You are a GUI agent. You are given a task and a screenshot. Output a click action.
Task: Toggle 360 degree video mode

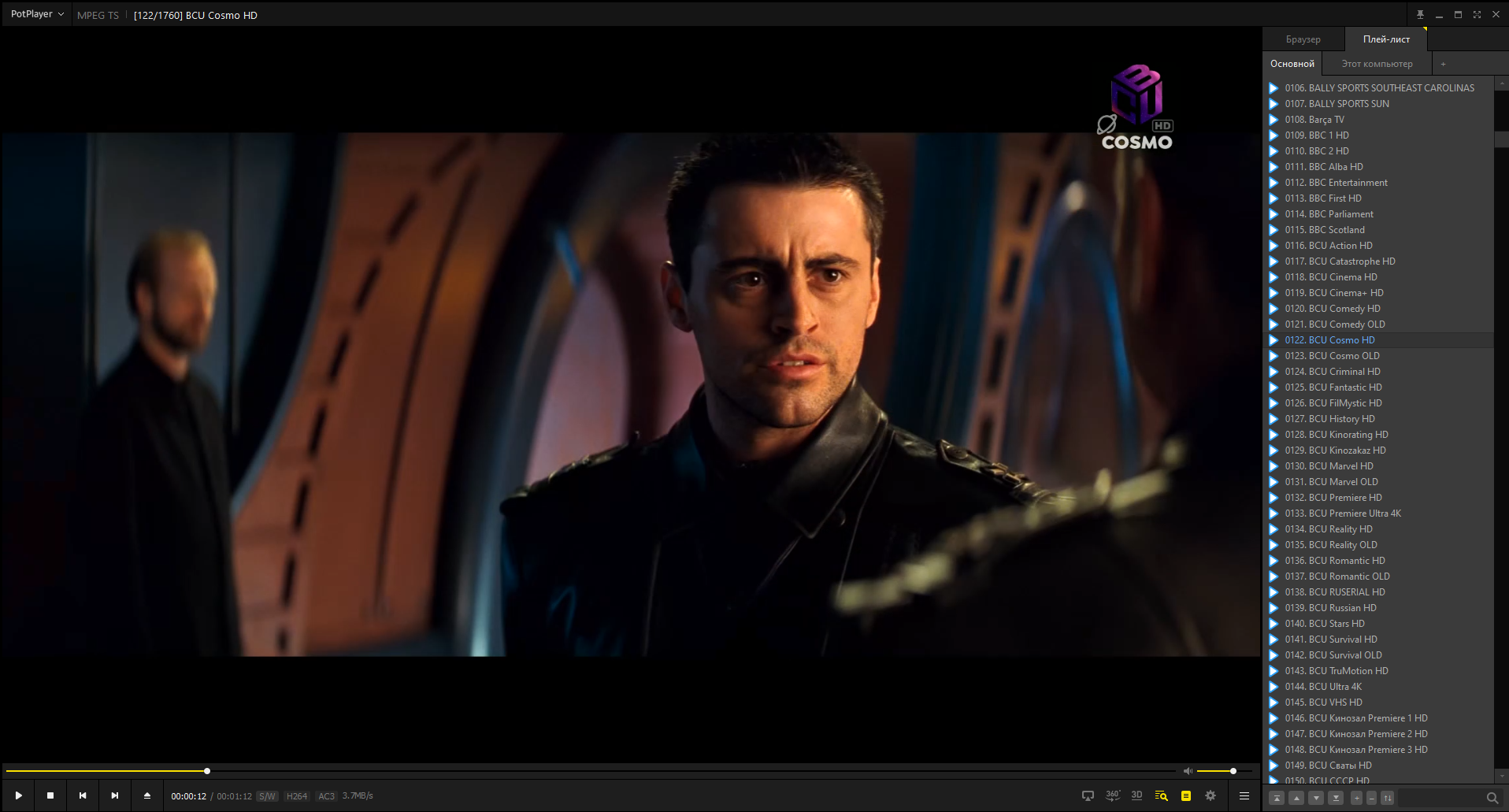1113,795
